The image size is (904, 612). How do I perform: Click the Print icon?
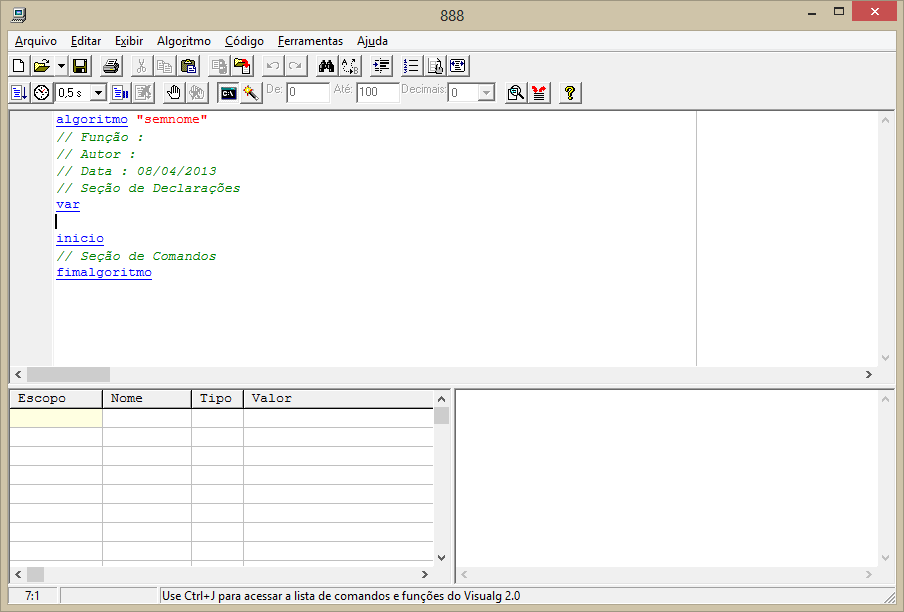pos(111,67)
